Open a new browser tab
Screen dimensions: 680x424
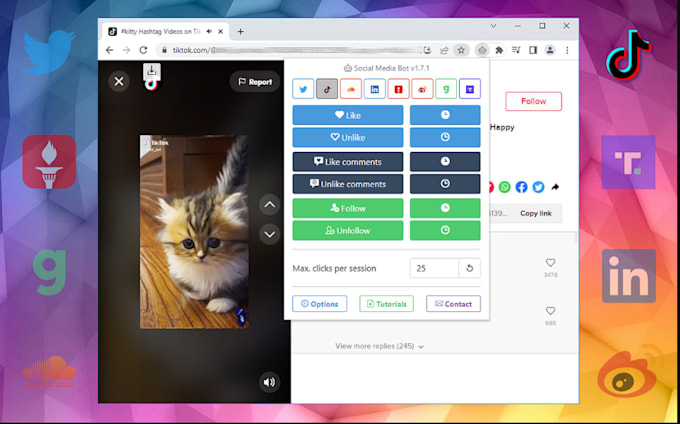coord(240,31)
